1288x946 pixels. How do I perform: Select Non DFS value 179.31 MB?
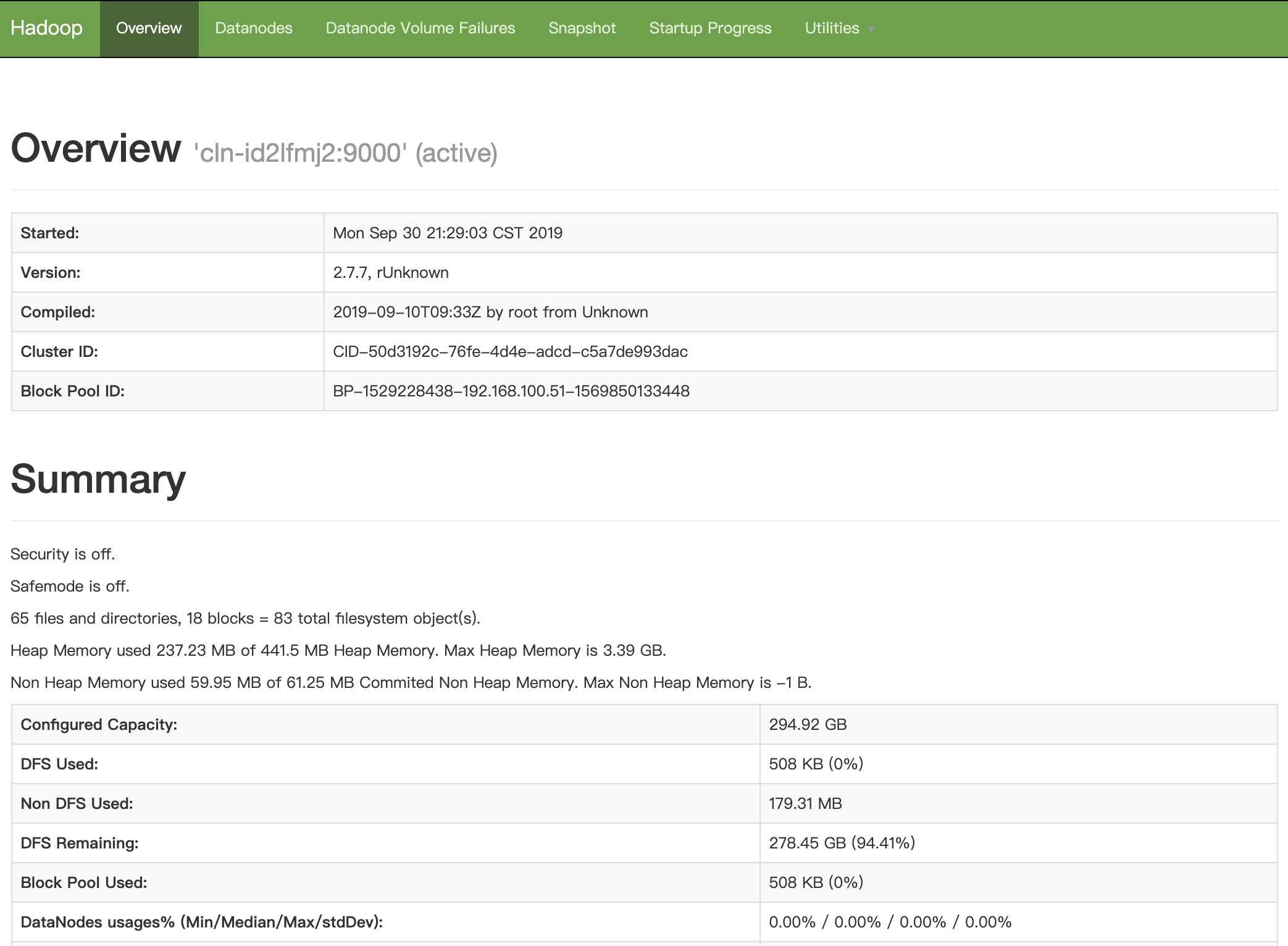click(x=805, y=803)
